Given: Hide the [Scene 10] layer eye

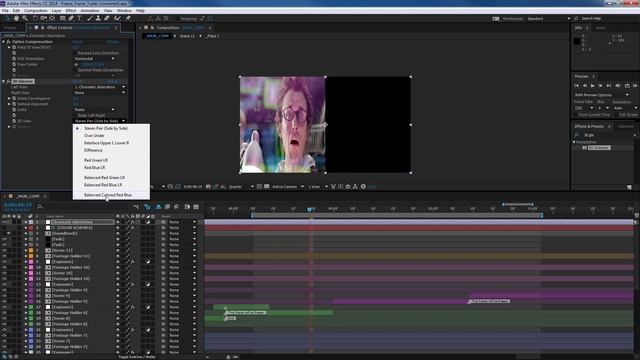Looking at the screenshot, I should click(4, 273).
